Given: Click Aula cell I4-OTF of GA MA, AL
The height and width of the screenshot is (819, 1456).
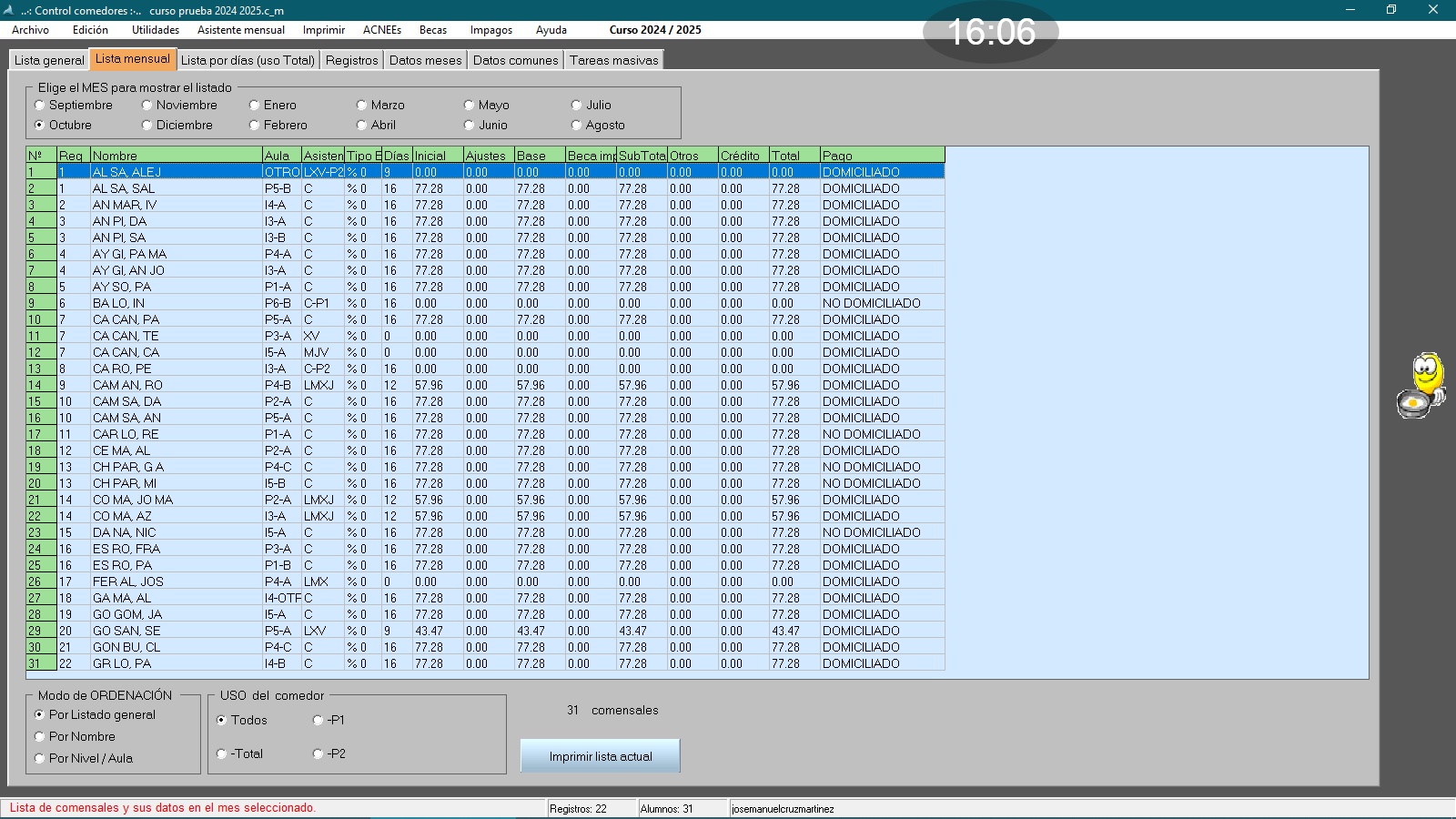Looking at the screenshot, I should pos(282,598).
